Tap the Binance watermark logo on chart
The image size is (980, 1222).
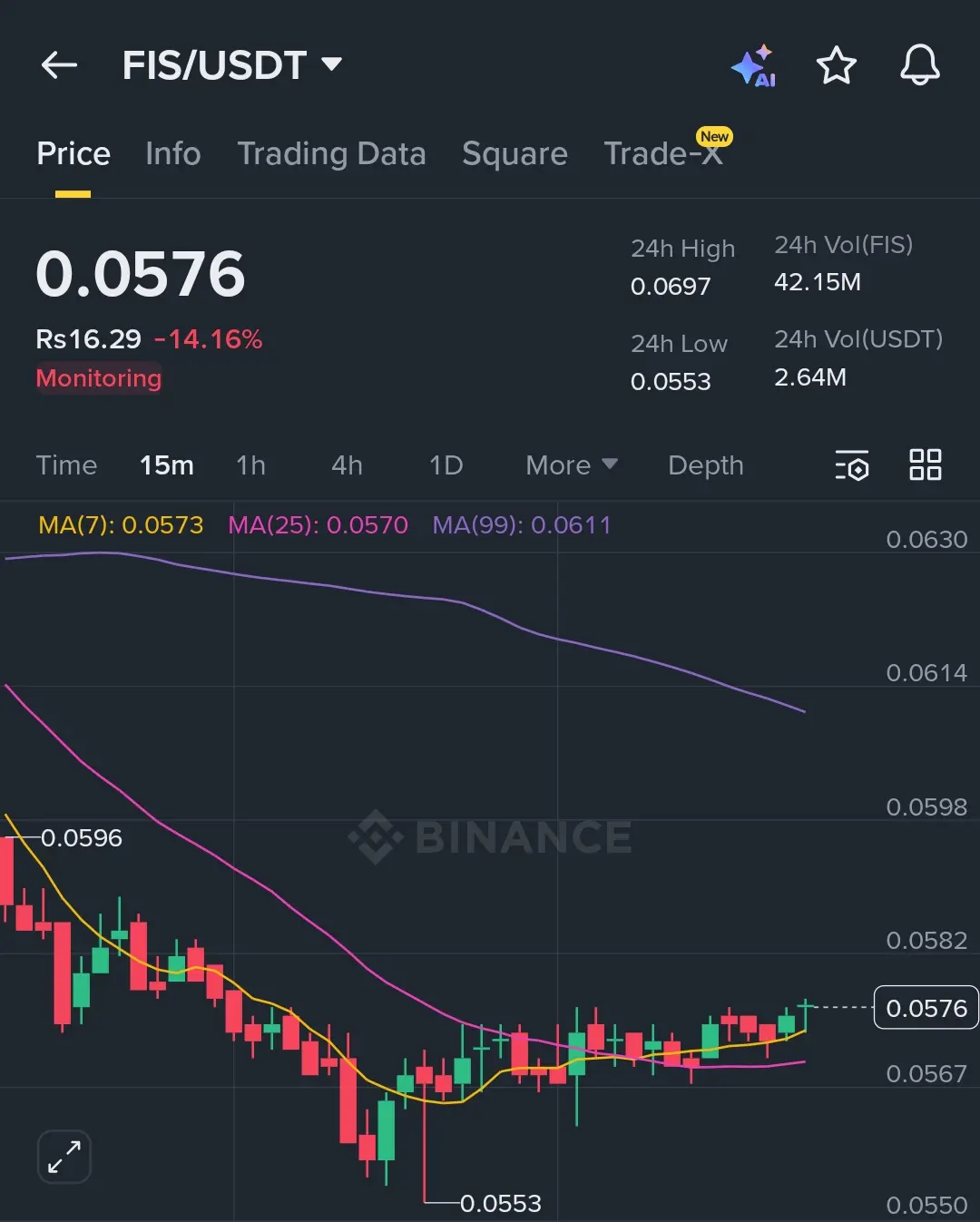point(490,836)
